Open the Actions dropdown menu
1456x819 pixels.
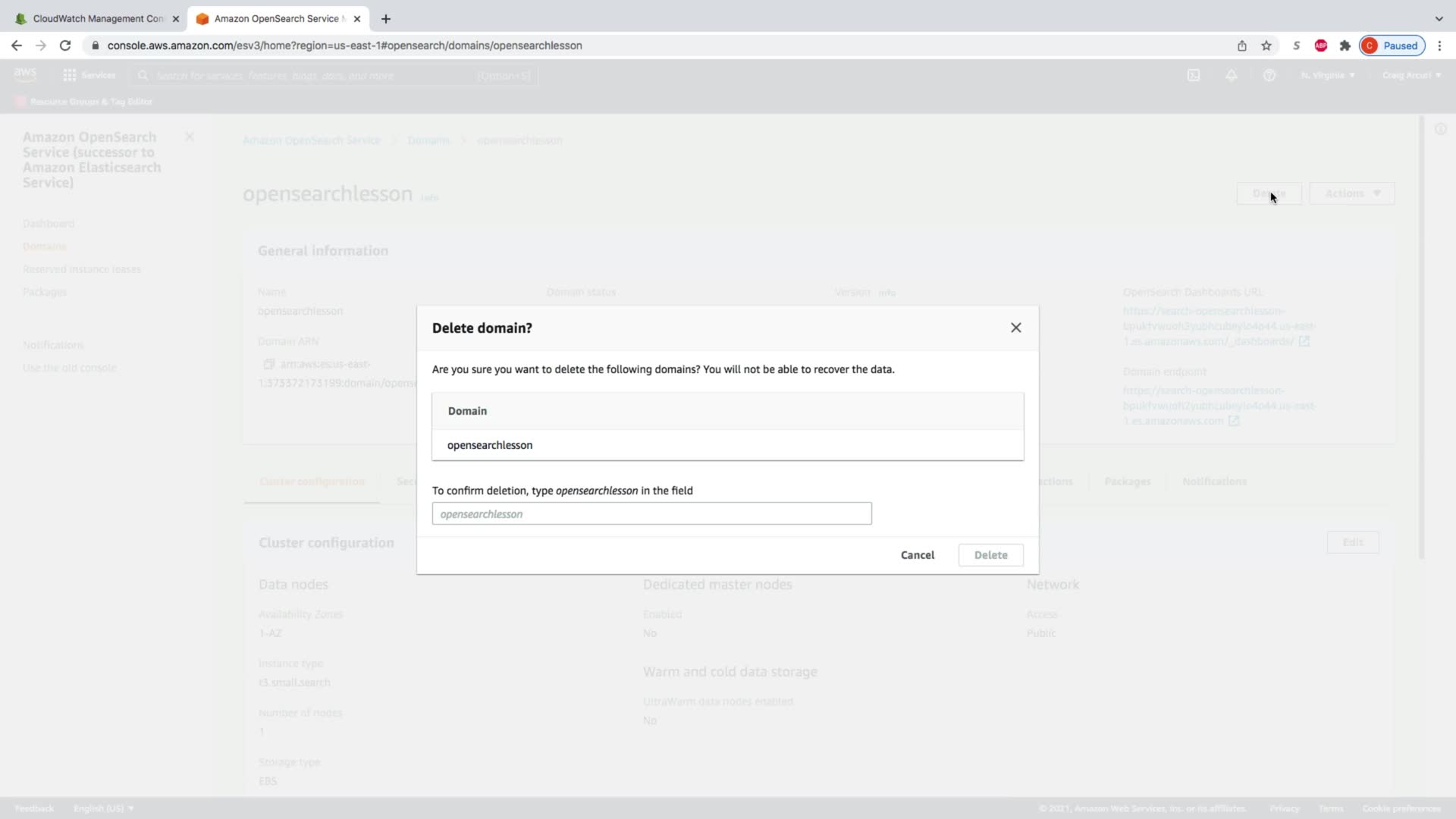click(1351, 193)
